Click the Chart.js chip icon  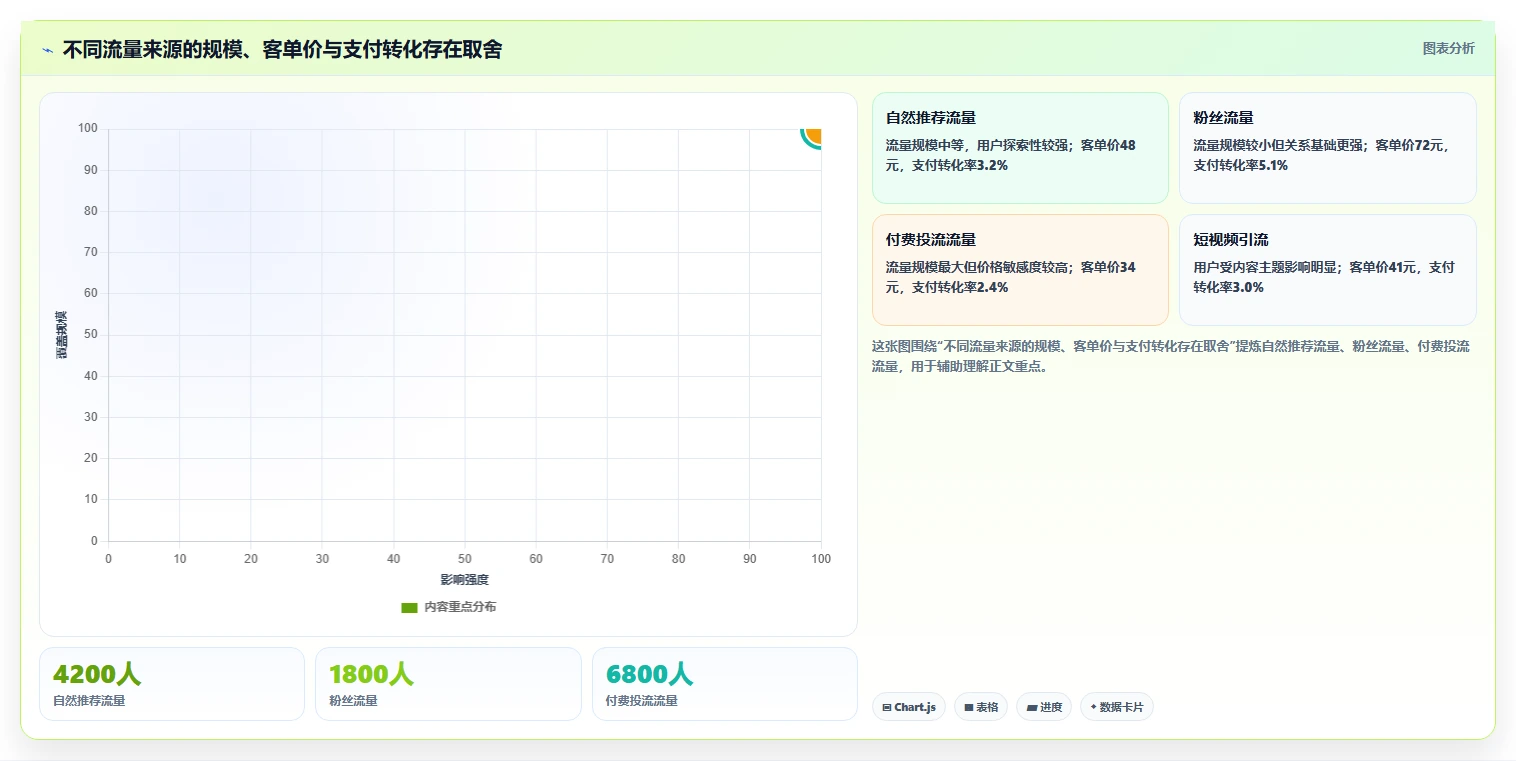click(887, 707)
